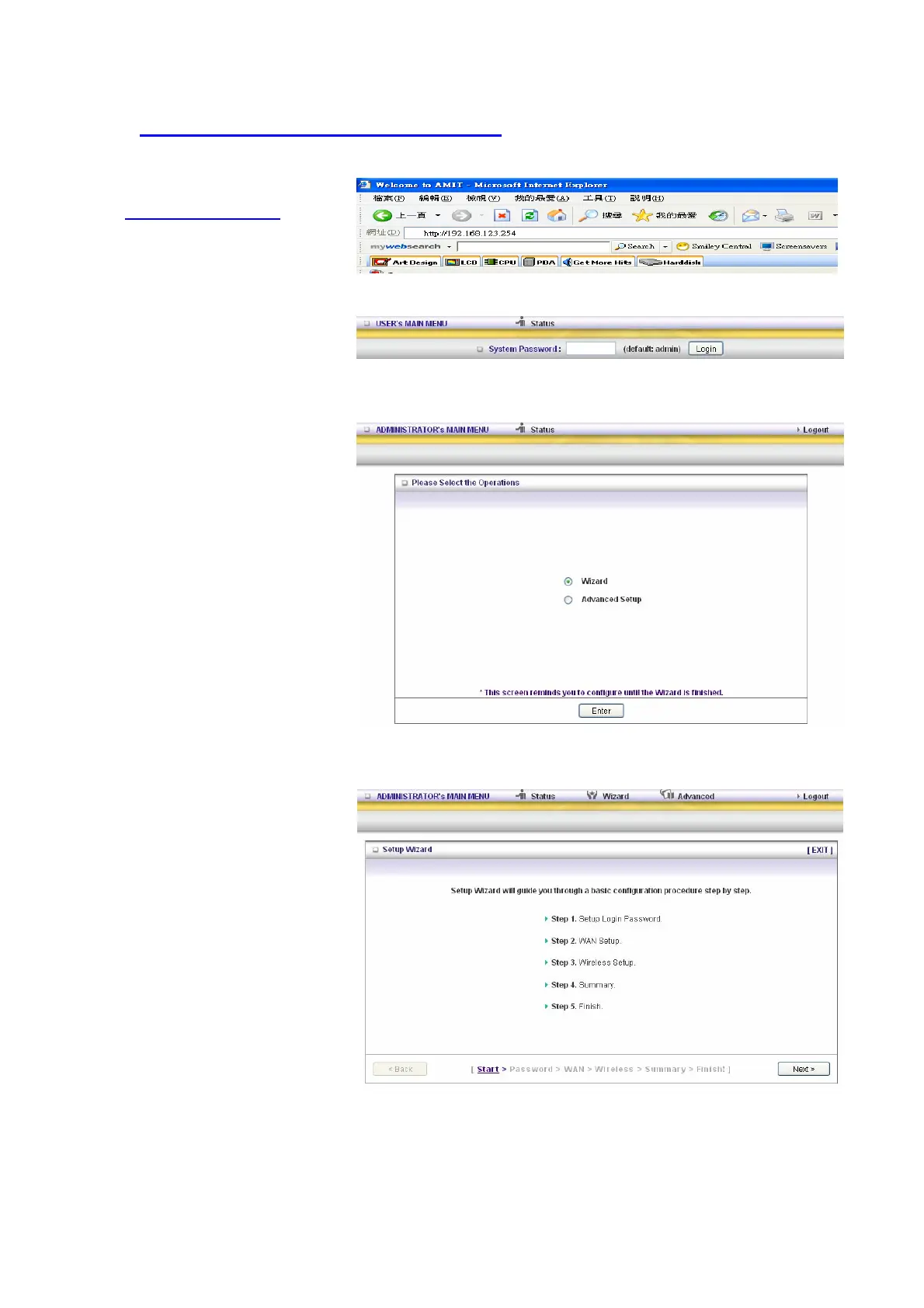Click the yellow star Favorites icon
Viewport: 924px width, 1308px height.
pyautogui.click(x=641, y=215)
